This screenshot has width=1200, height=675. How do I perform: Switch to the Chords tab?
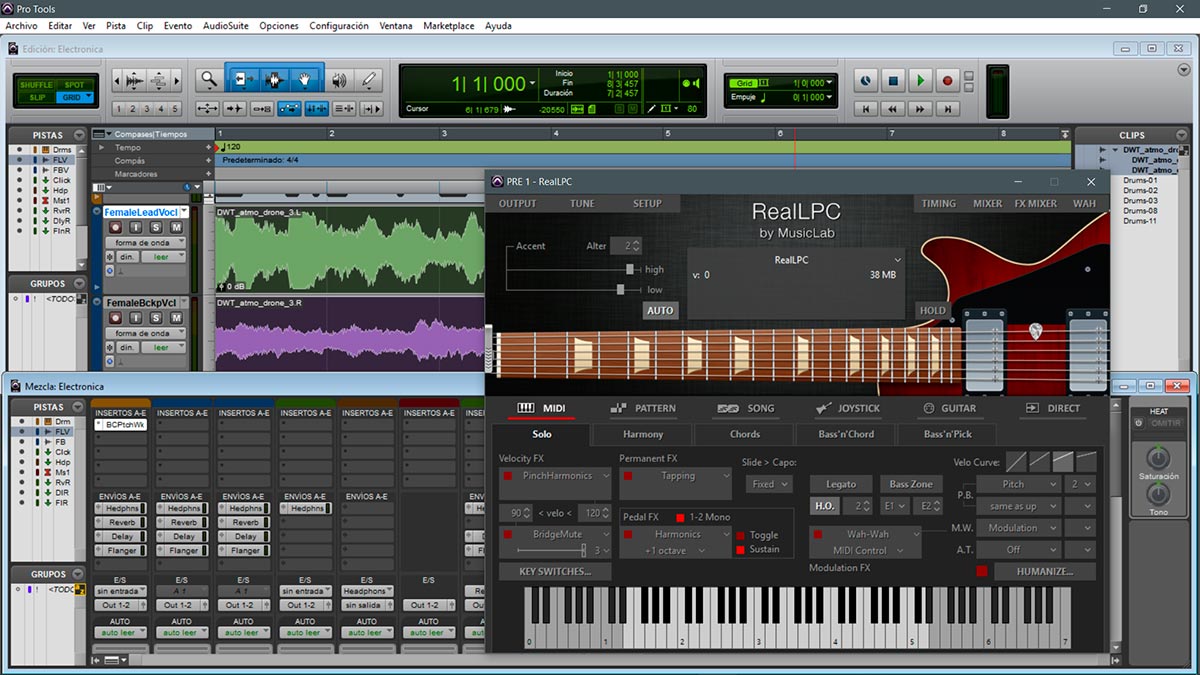tap(745, 434)
